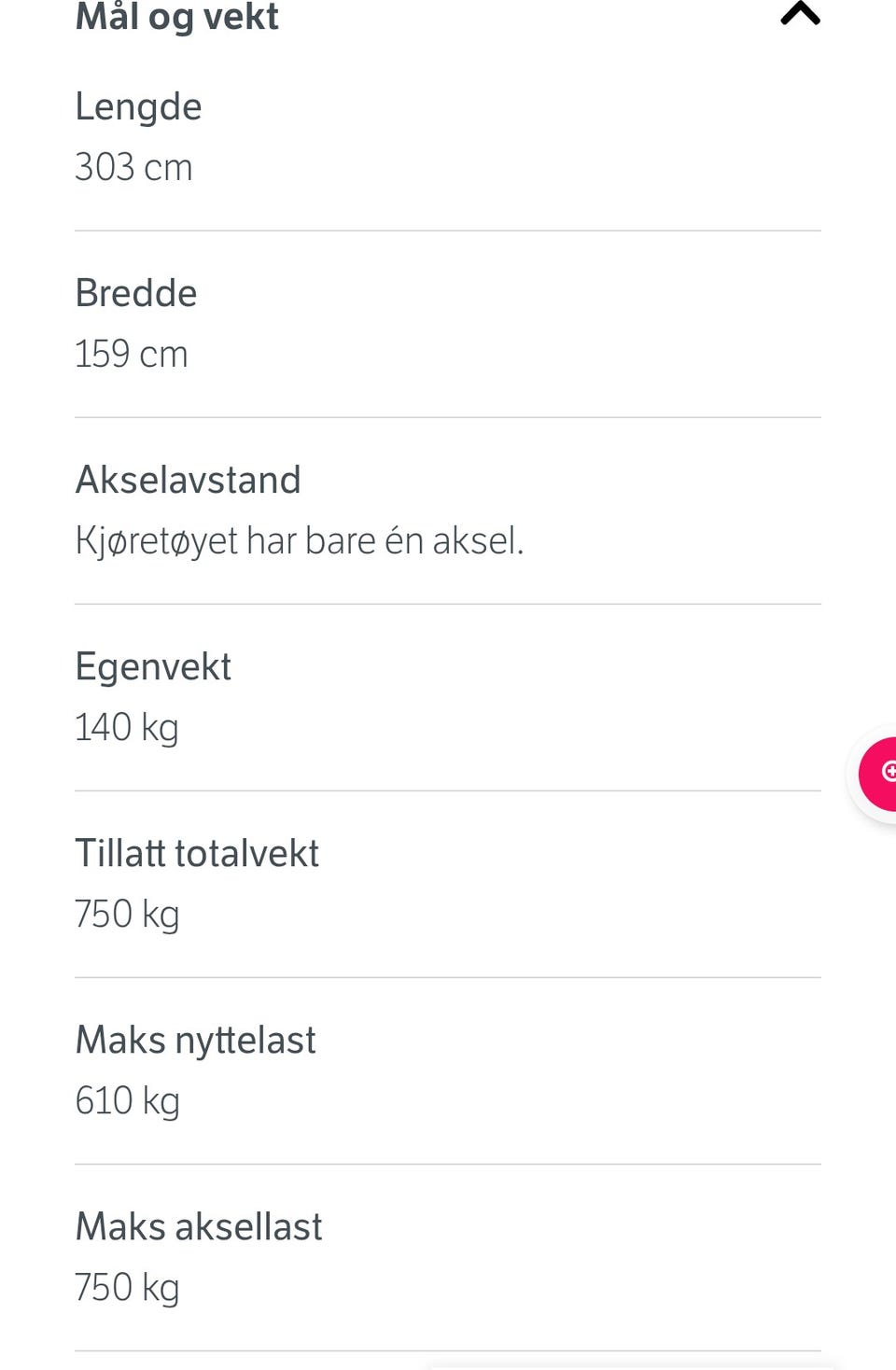896x1370 pixels.
Task: Click the divider line below Maks nyttelast row
Action: pos(448,1164)
